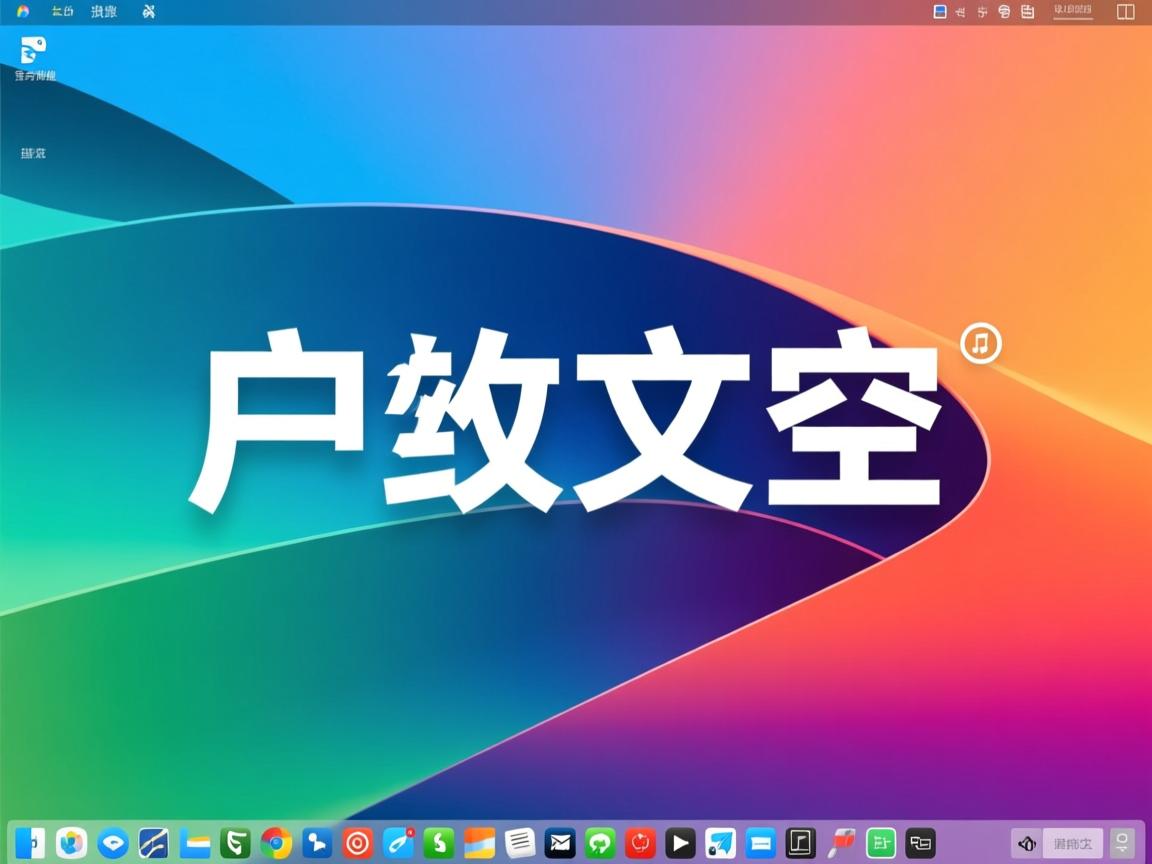Open Google Chrome from the dock
The image size is (1152, 864).
[x=275, y=842]
